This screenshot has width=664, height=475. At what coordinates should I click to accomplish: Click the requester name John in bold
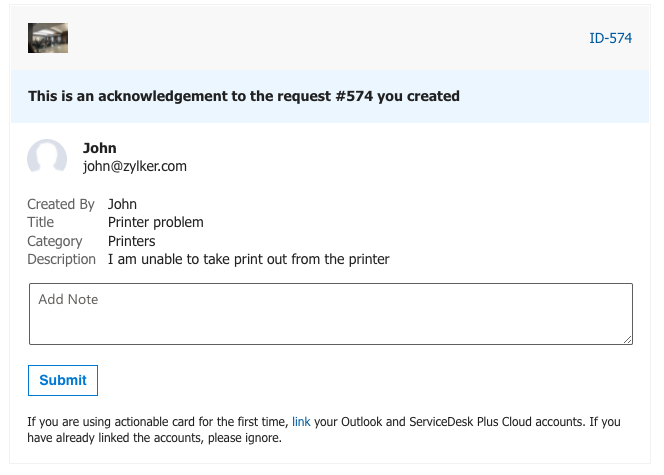(100, 148)
